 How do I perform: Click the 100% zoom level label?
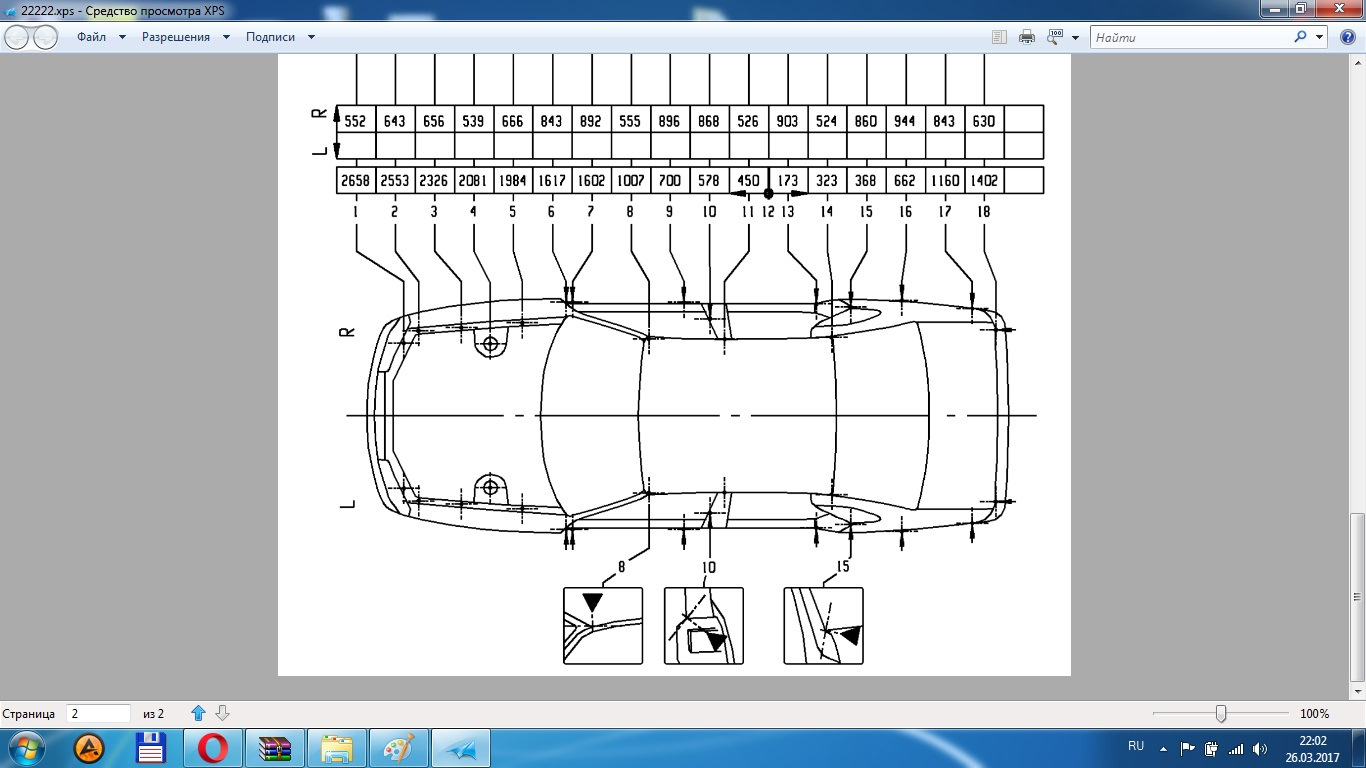point(1314,714)
